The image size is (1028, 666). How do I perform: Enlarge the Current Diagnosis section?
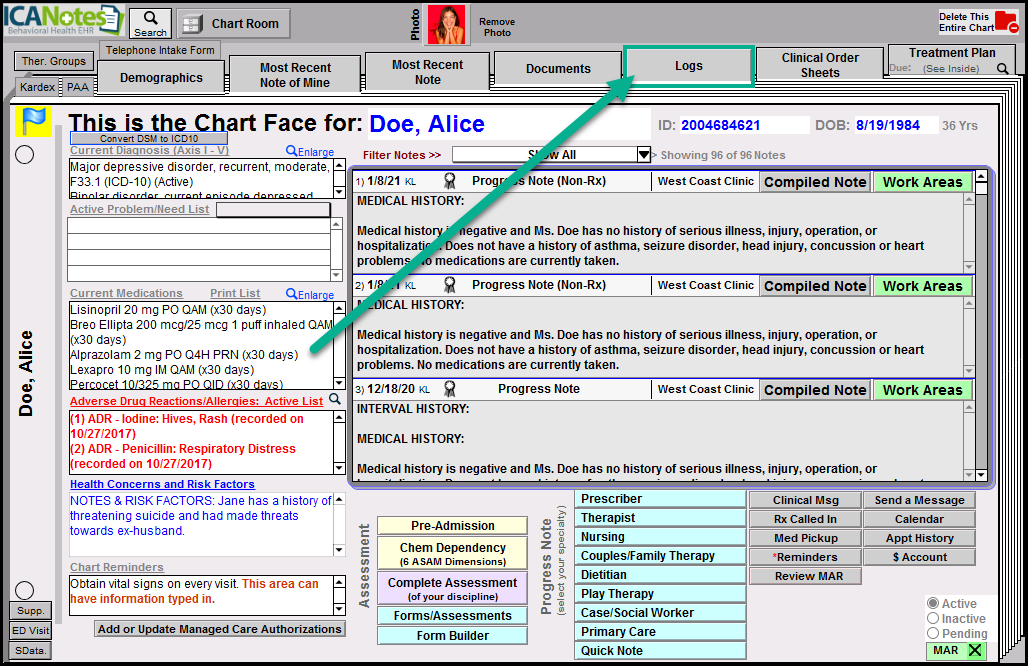point(310,151)
